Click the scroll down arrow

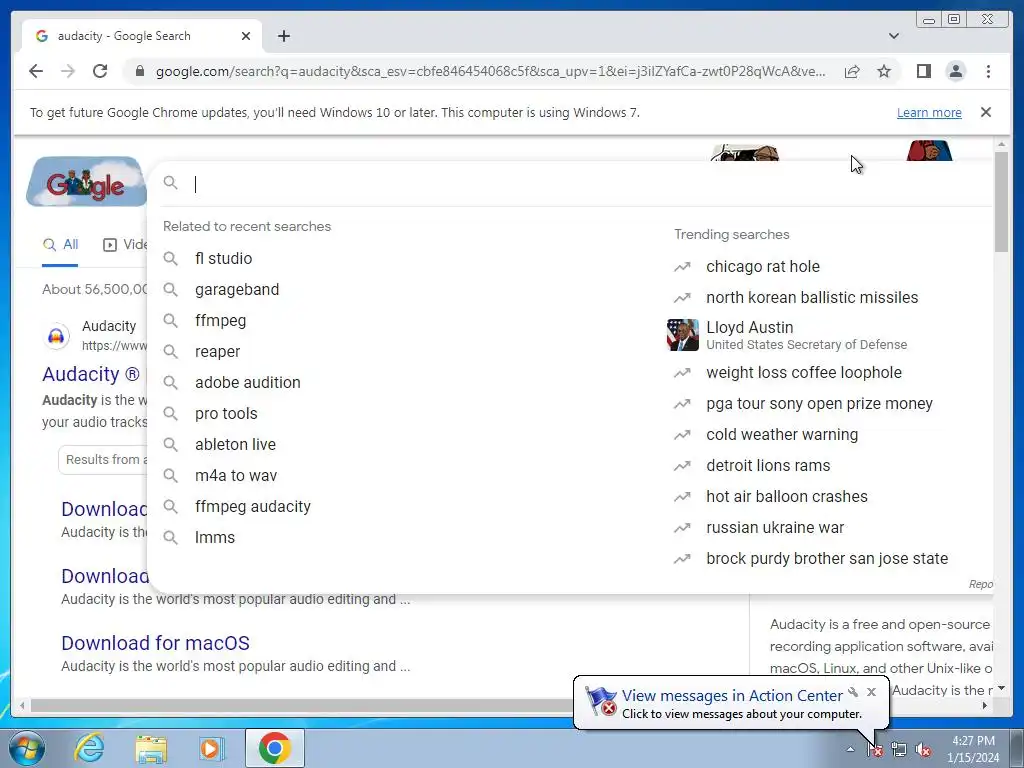1001,688
